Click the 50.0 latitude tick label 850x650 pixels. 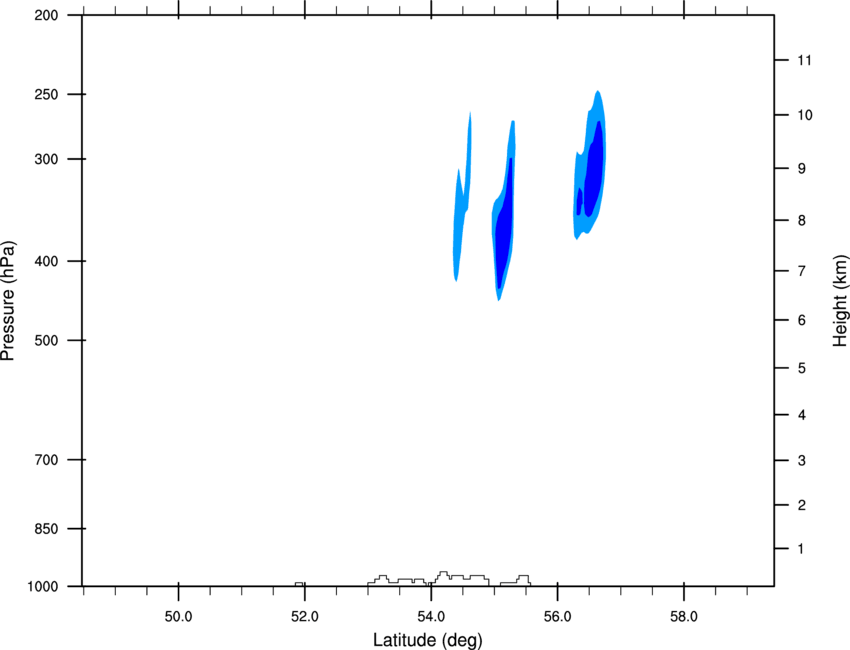(178, 617)
